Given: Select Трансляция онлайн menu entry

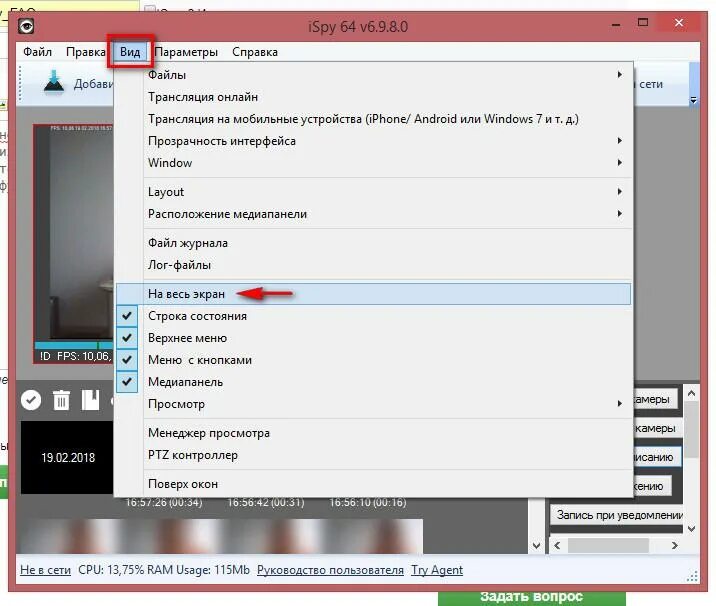Looking at the screenshot, I should [374, 97].
